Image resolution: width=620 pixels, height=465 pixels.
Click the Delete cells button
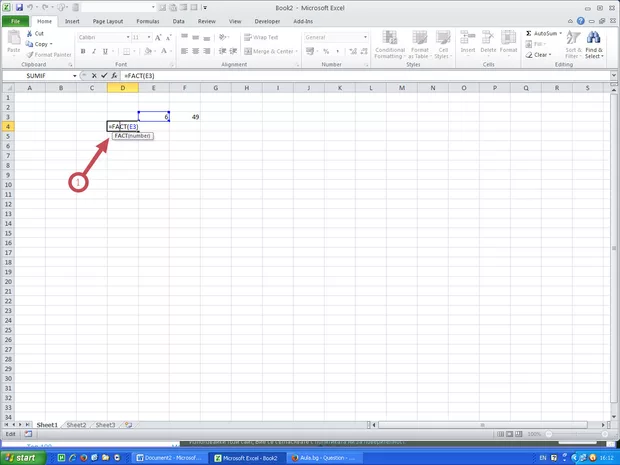pyautogui.click(x=488, y=42)
